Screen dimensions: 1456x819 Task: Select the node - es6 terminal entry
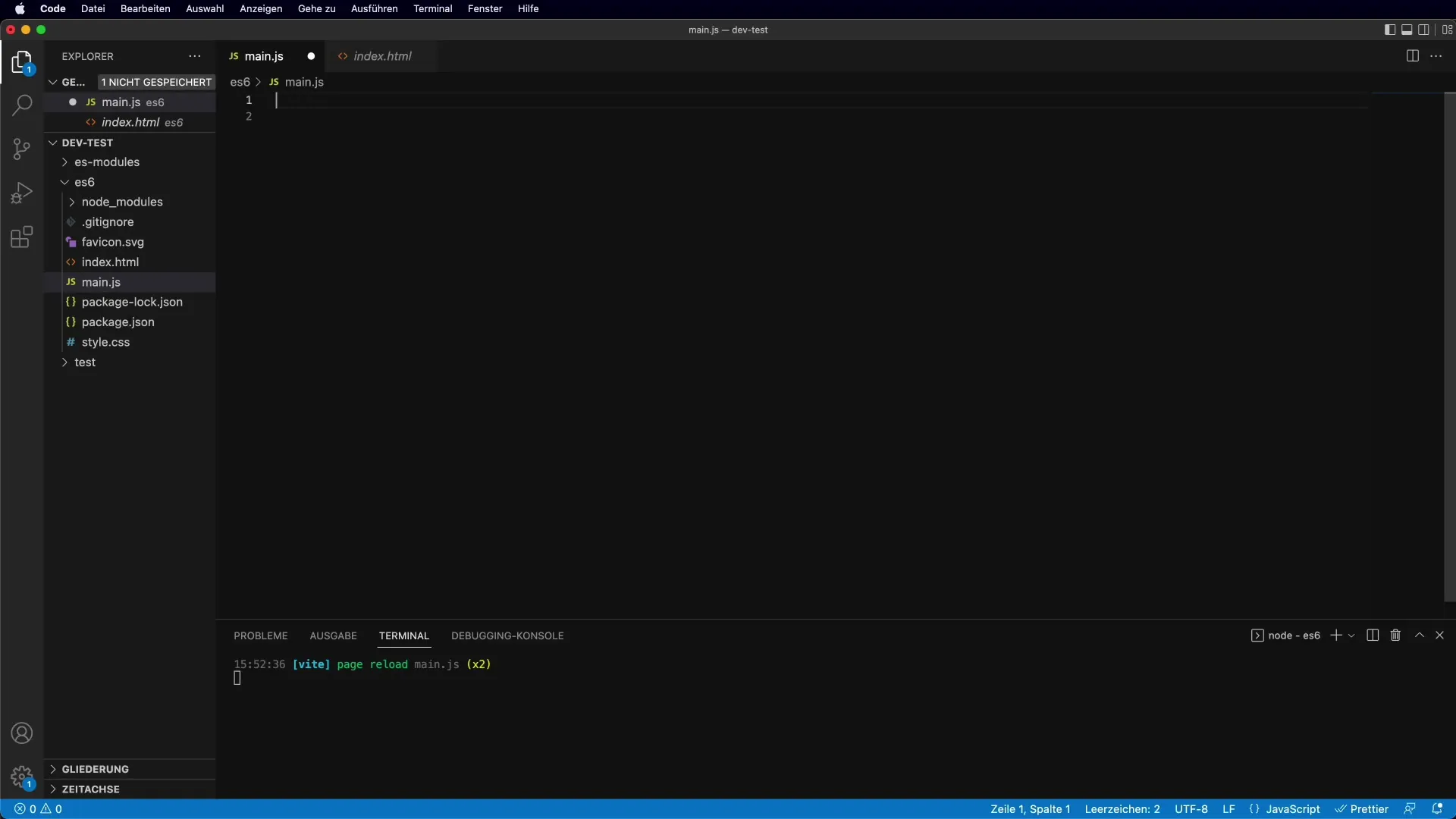(1285, 635)
